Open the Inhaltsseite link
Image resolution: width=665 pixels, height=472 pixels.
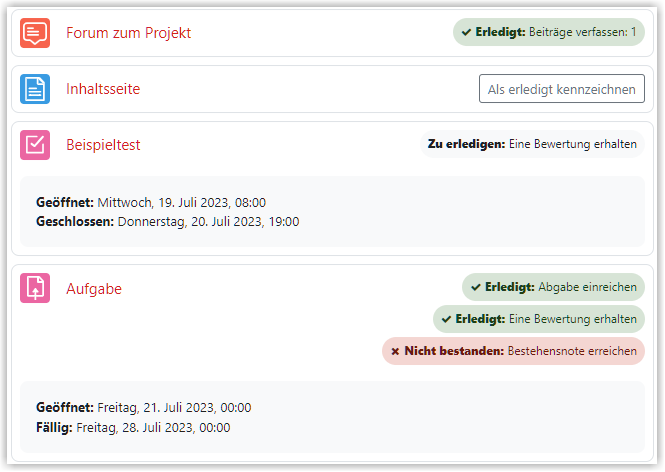[103, 89]
